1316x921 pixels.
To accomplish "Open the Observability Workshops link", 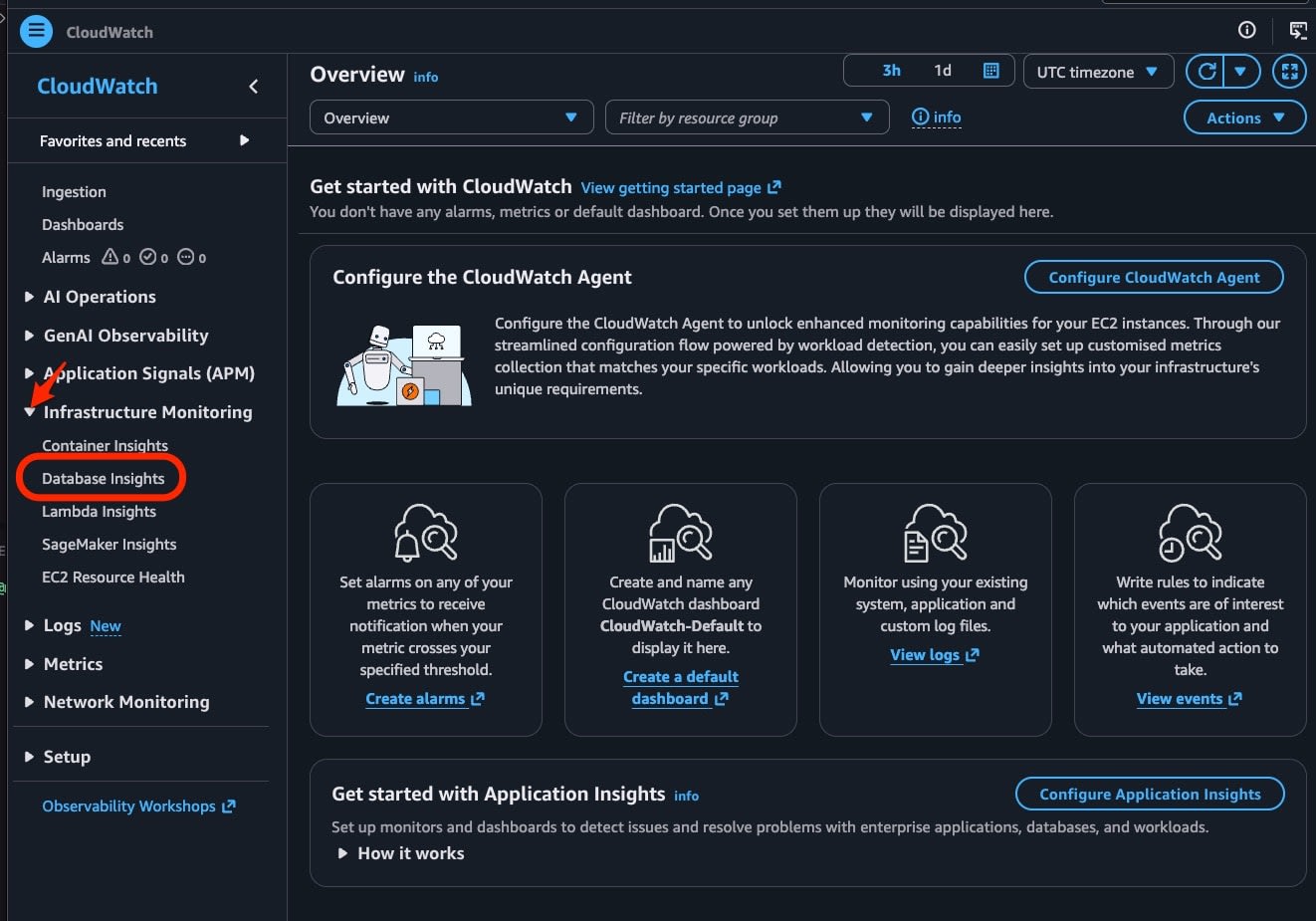I will (x=138, y=806).
